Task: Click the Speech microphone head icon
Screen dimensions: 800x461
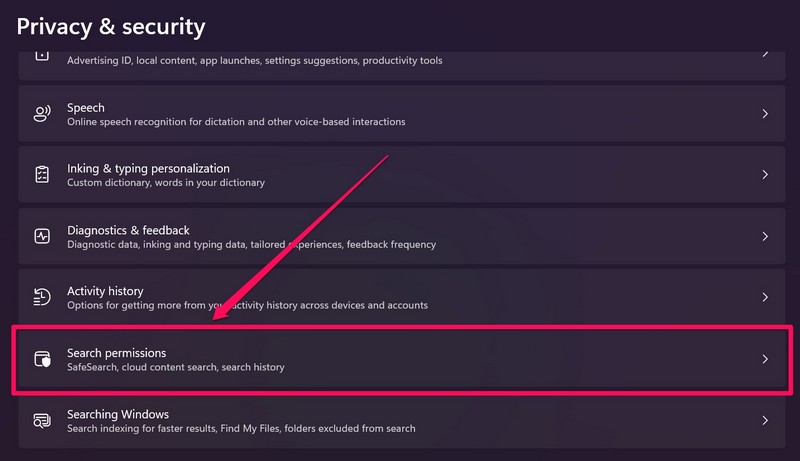Action: 42,114
